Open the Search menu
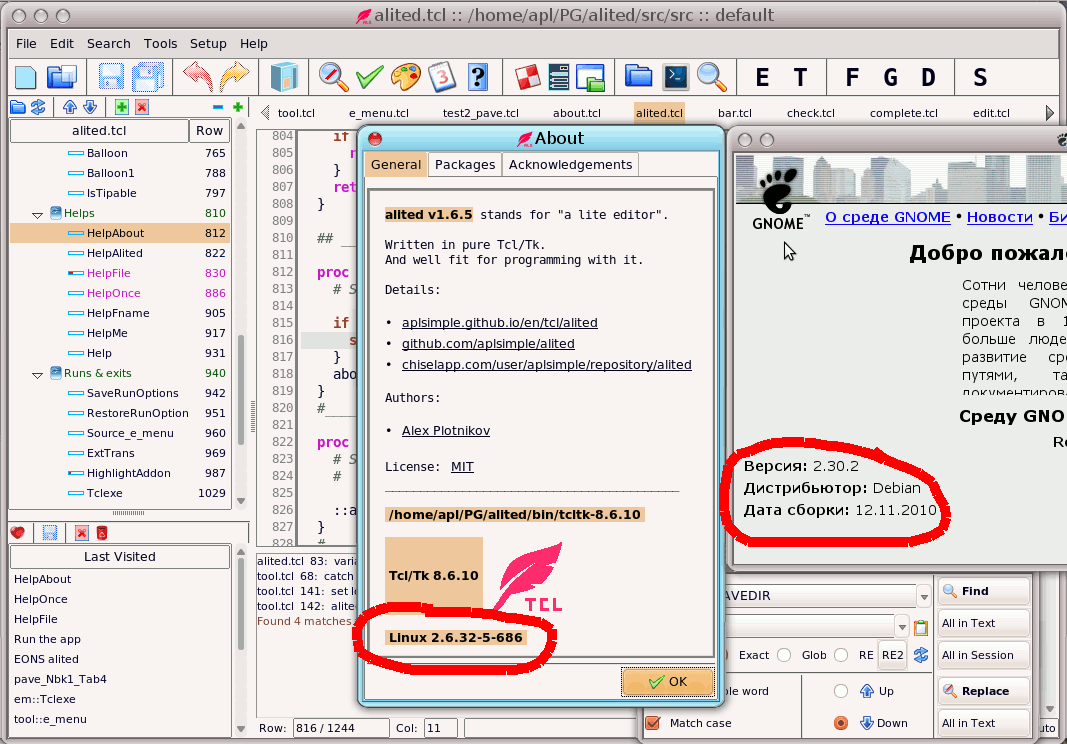The height and width of the screenshot is (744, 1067). 108,44
